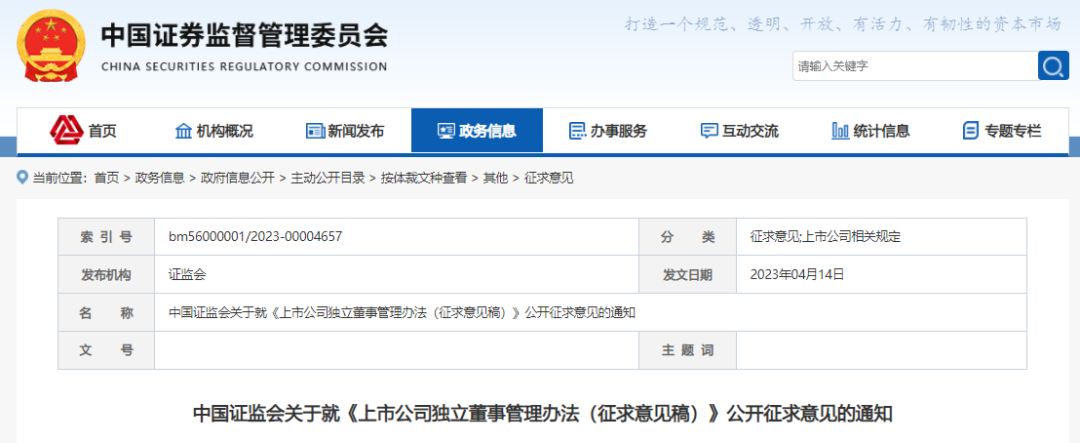
Task: Open the 政务信息 navigation tab
Action: click(477, 131)
